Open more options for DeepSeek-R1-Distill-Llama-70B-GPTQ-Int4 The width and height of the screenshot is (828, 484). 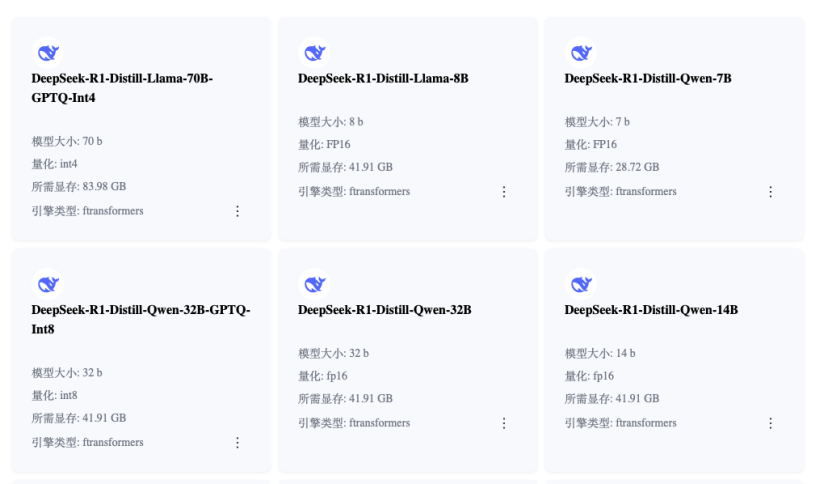[x=237, y=211]
